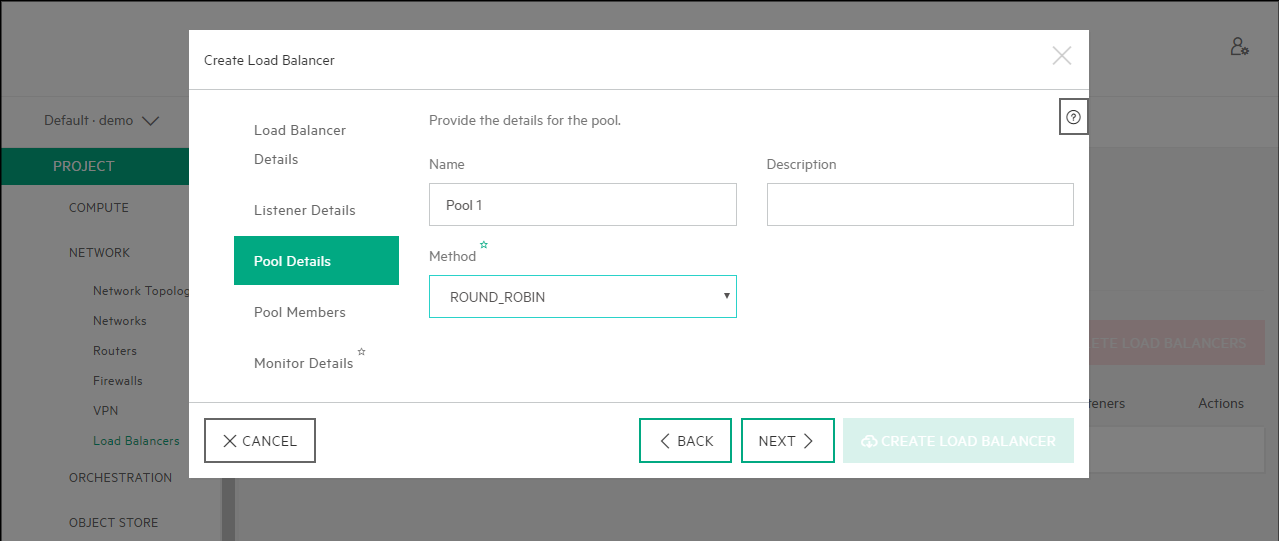
Task: Click the Next button
Action: coord(787,441)
